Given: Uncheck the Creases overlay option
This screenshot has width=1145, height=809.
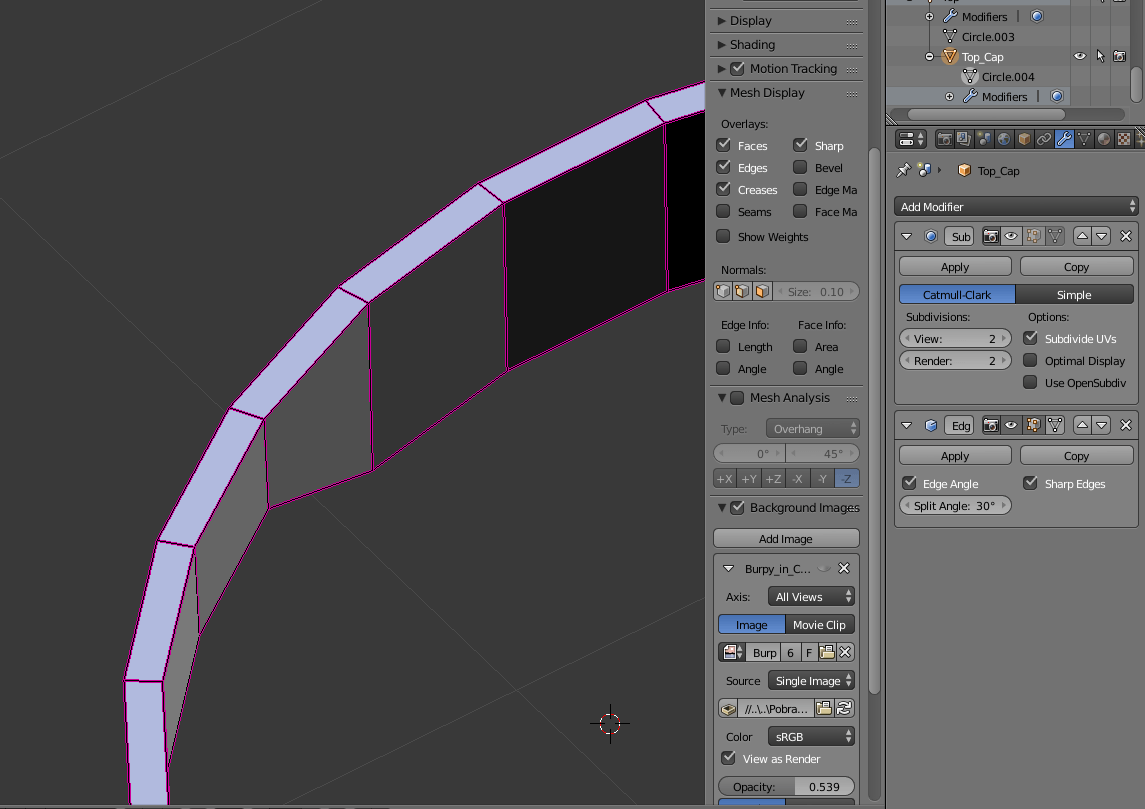Looking at the screenshot, I should [724, 190].
